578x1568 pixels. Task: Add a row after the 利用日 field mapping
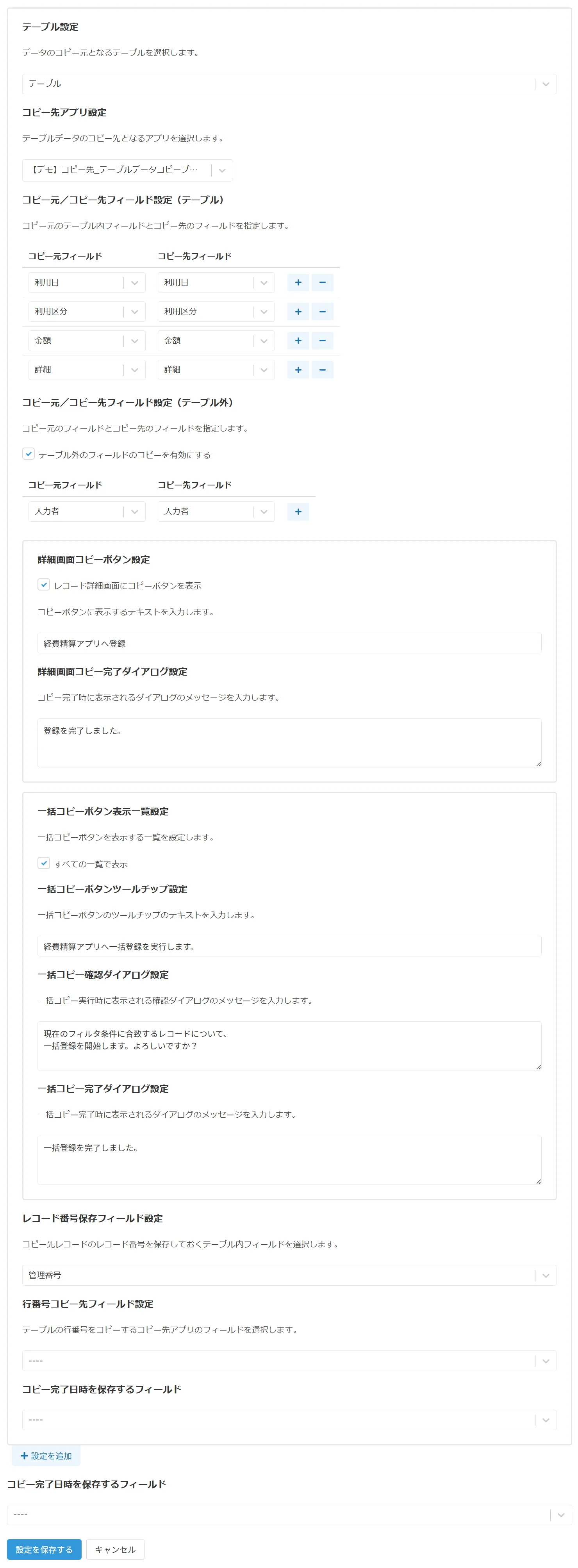coord(298,282)
